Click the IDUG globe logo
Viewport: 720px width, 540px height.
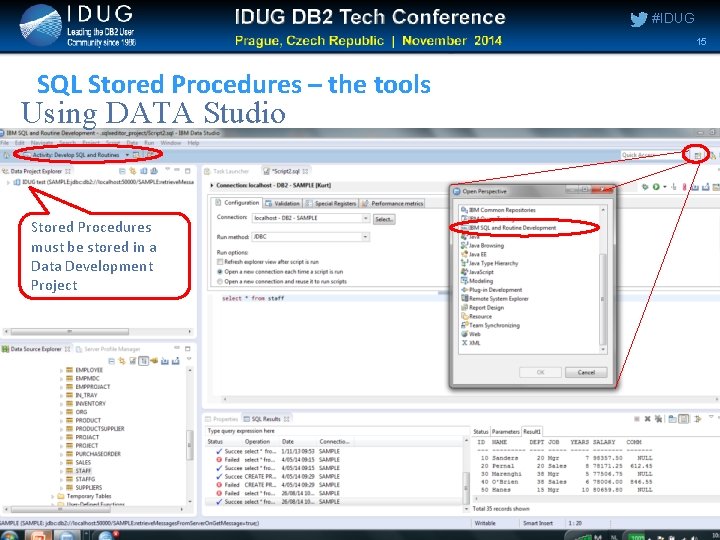coord(40,25)
